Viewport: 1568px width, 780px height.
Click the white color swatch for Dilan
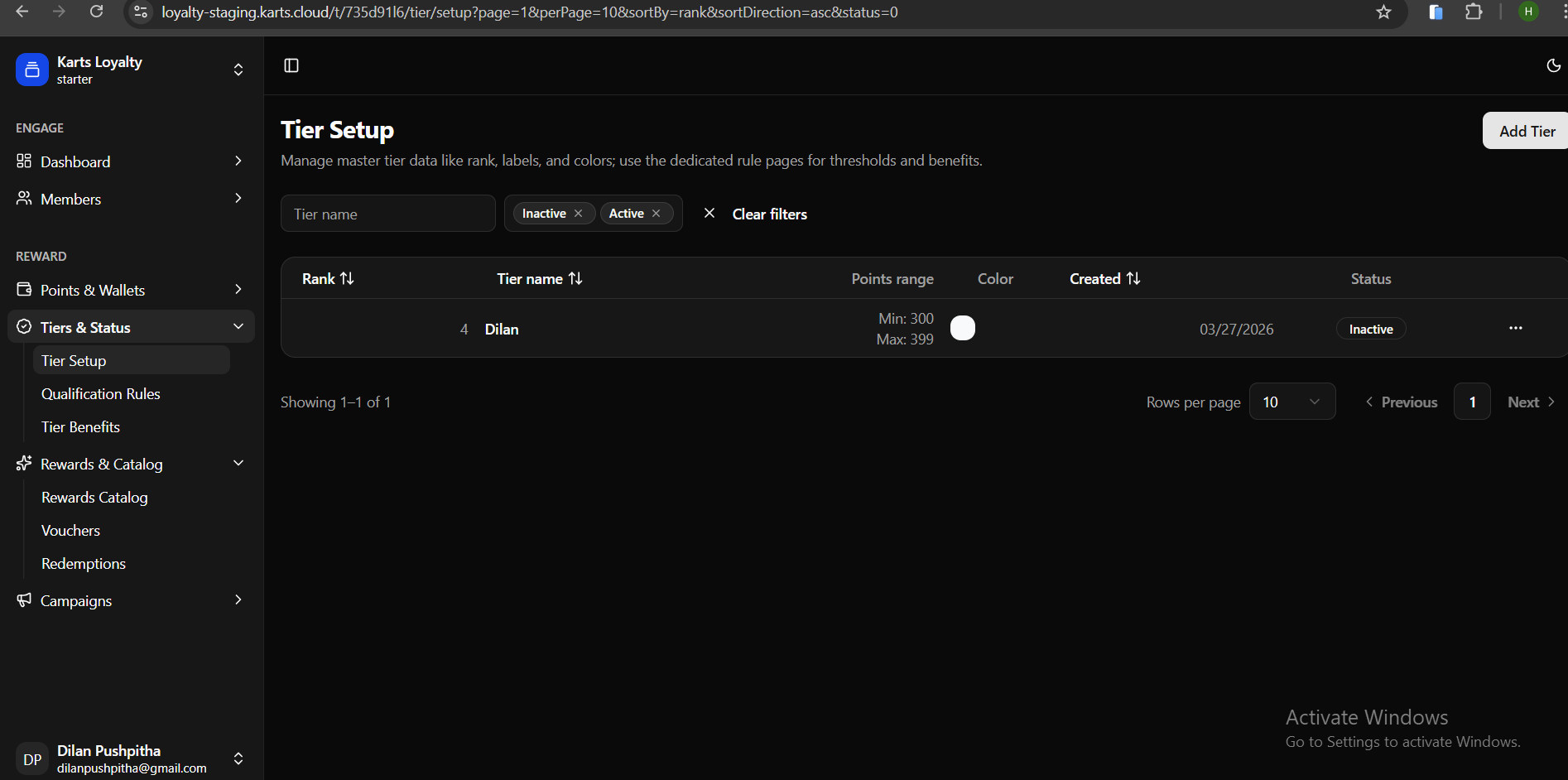963,329
